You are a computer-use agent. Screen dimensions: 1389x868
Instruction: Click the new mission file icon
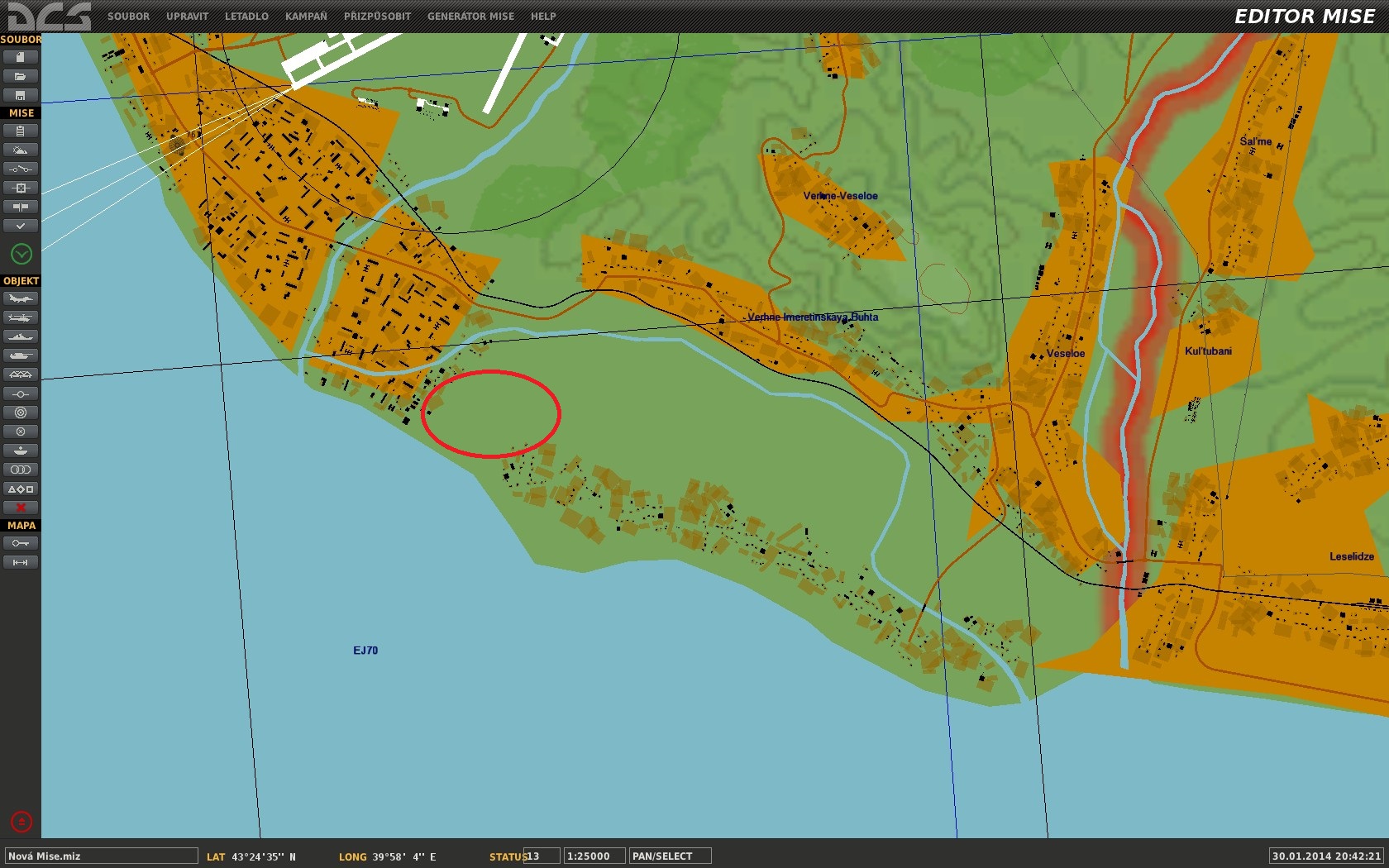[21, 57]
